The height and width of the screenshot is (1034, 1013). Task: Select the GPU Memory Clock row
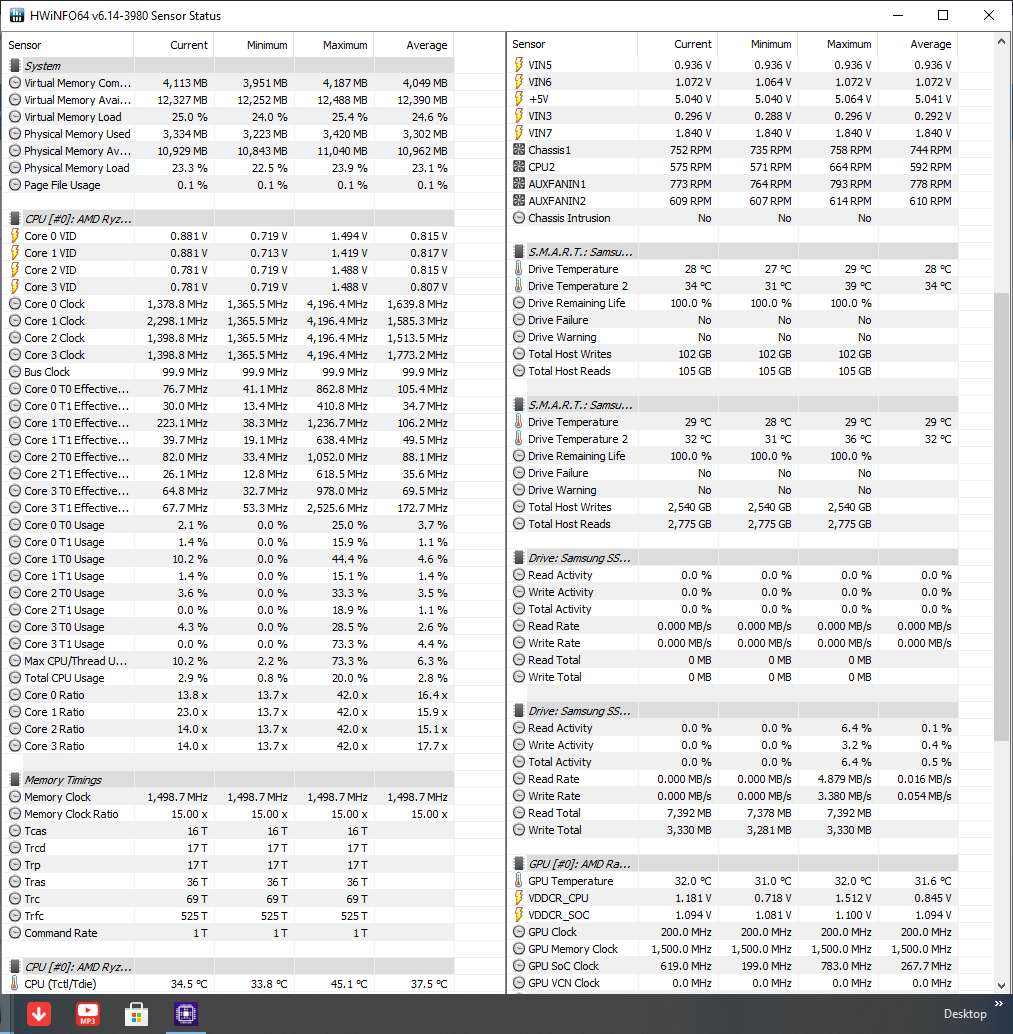pyautogui.click(x=733, y=949)
